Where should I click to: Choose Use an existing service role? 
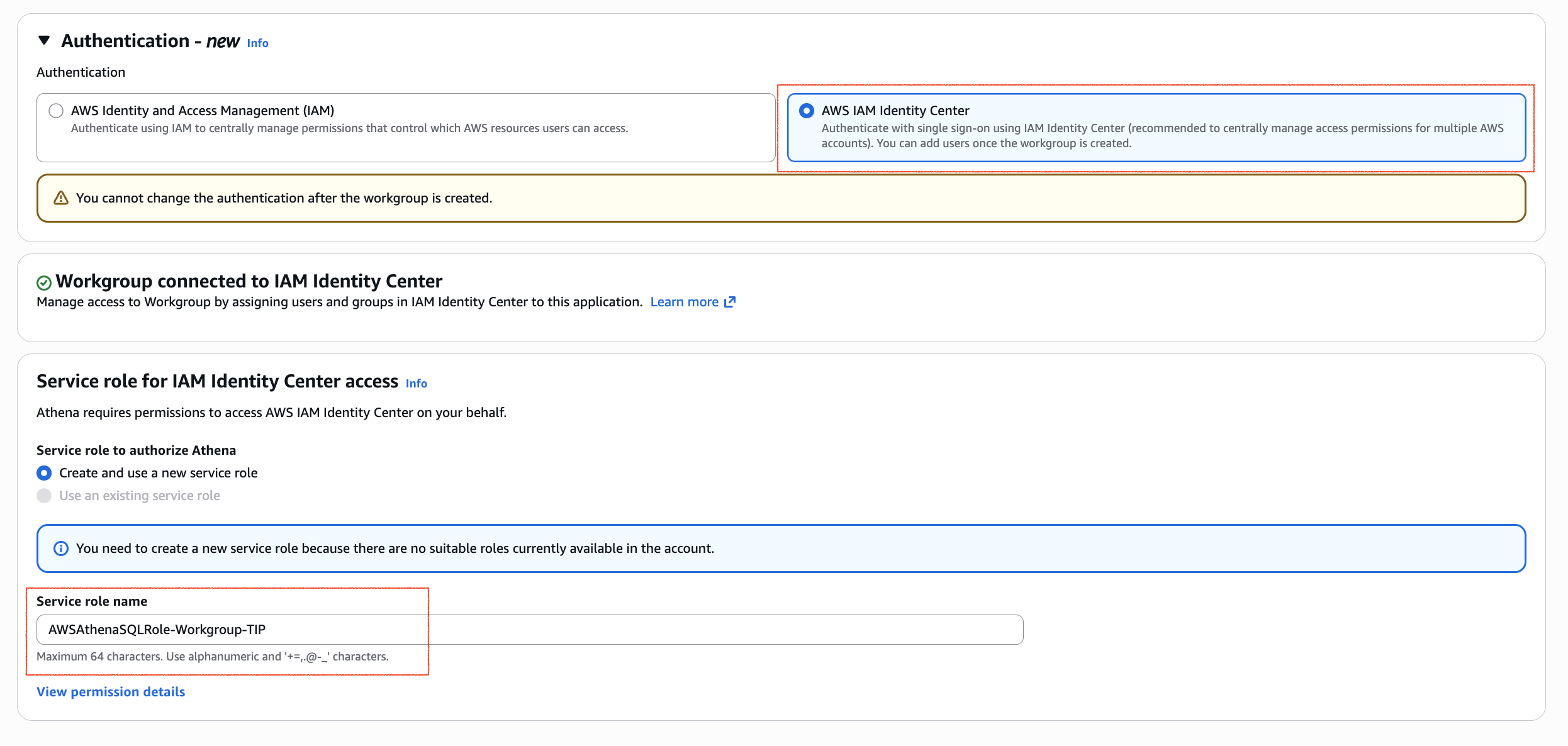click(44, 495)
